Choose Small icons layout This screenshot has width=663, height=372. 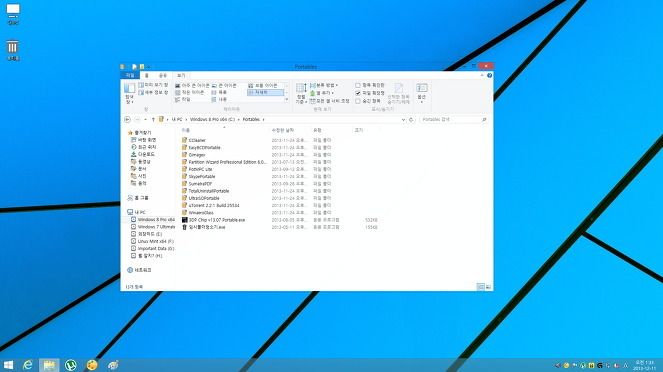(x=190, y=92)
